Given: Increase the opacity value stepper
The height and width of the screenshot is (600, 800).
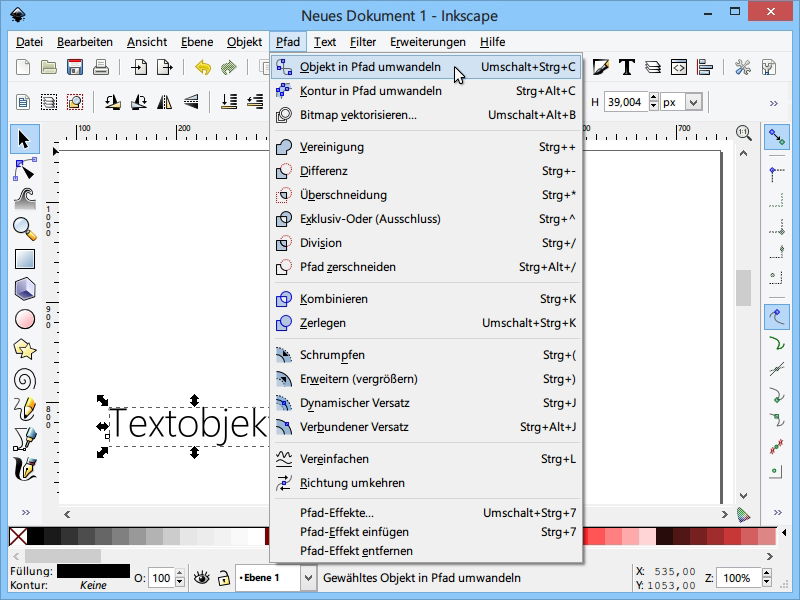Looking at the screenshot, I should [x=179, y=573].
